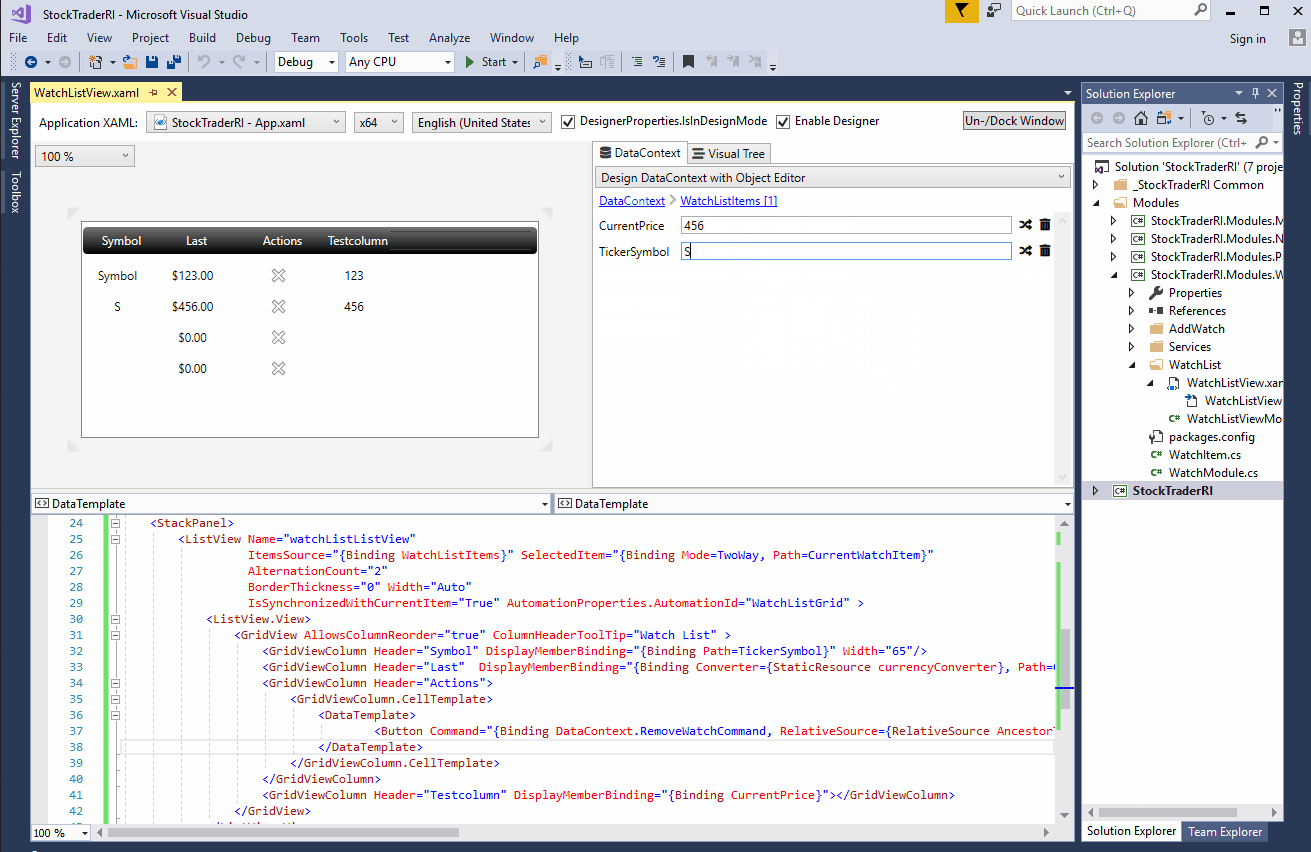The height and width of the screenshot is (852, 1311).
Task: Open the Server Explorer side tab
Action: pos(15,121)
